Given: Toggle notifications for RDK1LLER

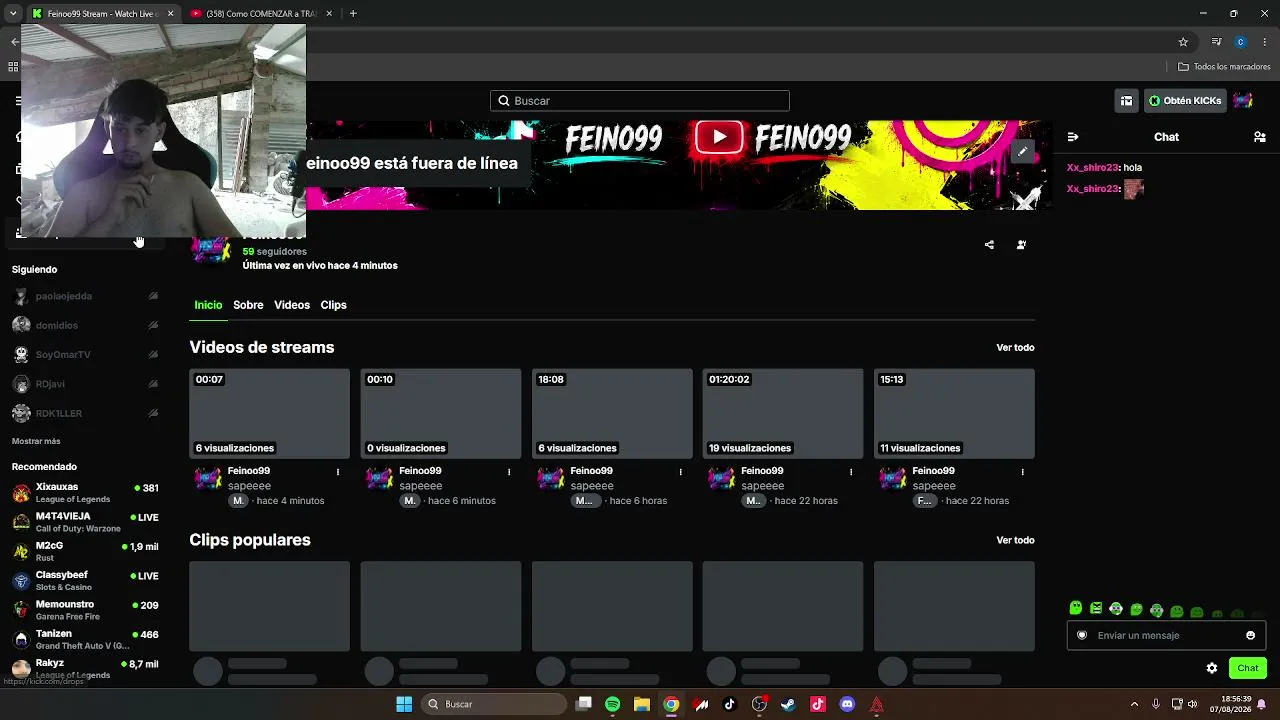Looking at the screenshot, I should [x=153, y=413].
